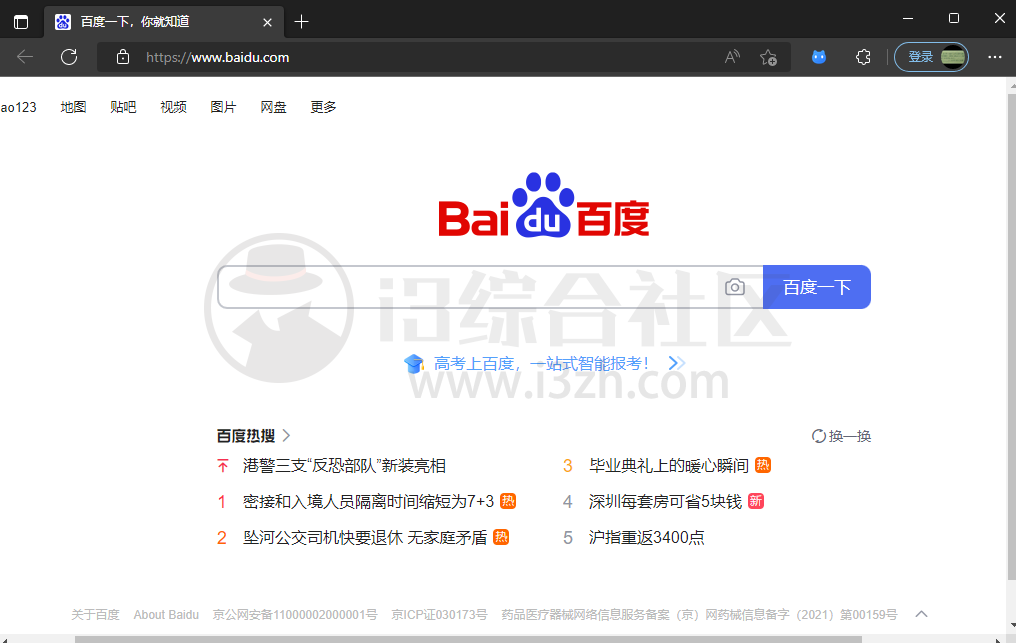
Task: Open 贴吧 navigation link
Action: tap(123, 107)
